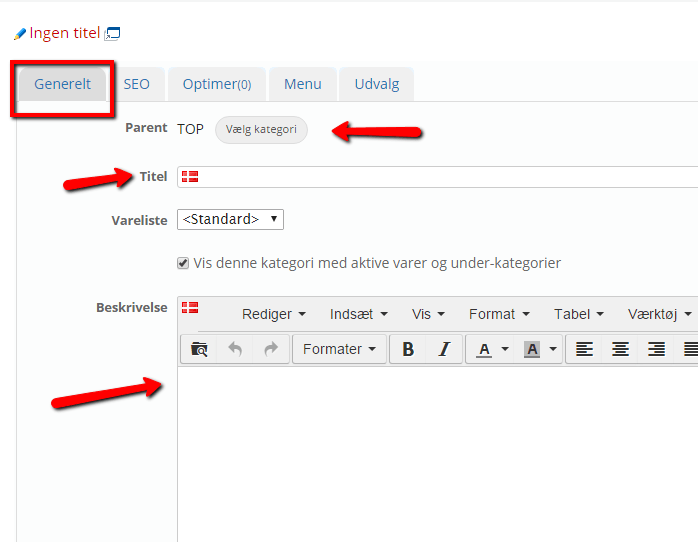Click the pencil edit icon beside Ingen titel

pyautogui.click(x=20, y=34)
